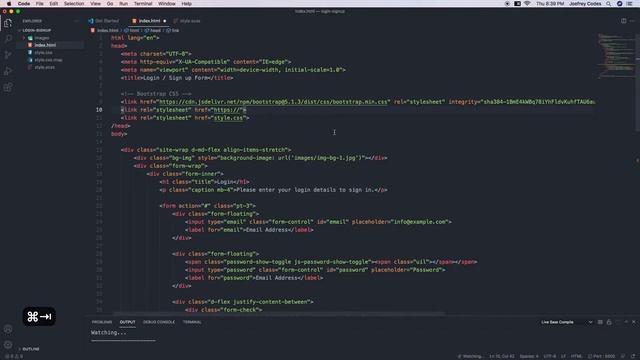
Task: Click the head breadcrumb segment
Action: click(x=153, y=30)
